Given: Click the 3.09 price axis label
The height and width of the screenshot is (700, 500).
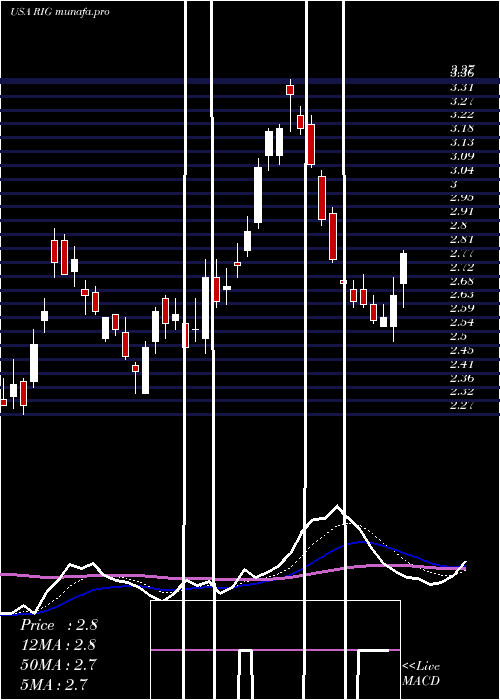Looking at the screenshot, I should [462, 156].
